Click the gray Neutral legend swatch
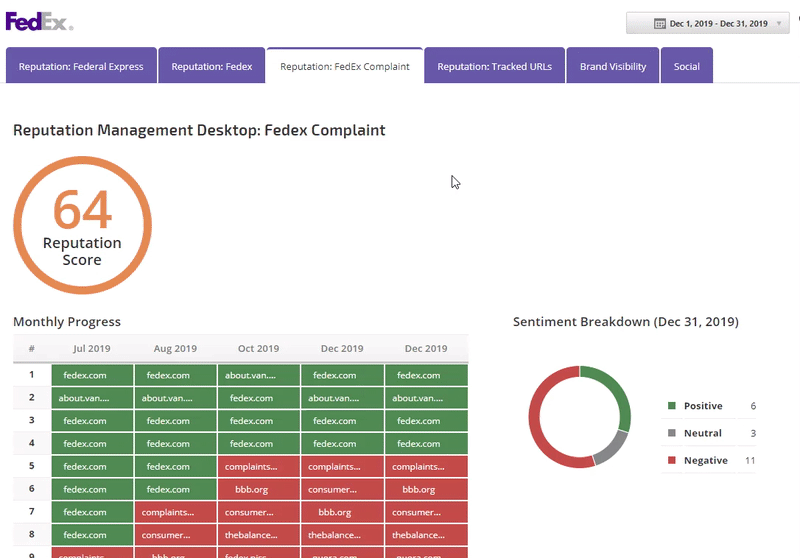 coord(672,433)
